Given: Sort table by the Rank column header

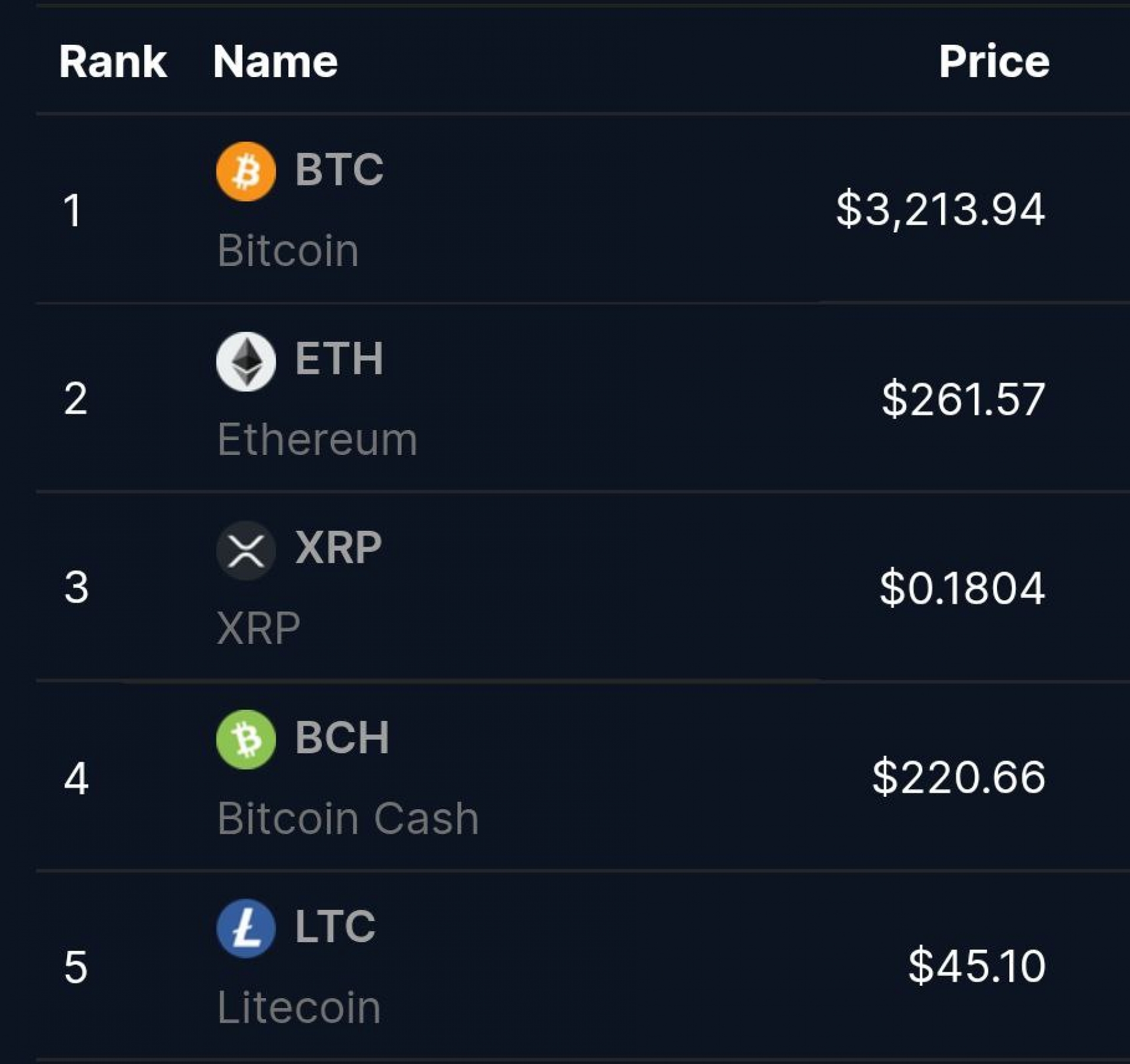Looking at the screenshot, I should pos(112,61).
